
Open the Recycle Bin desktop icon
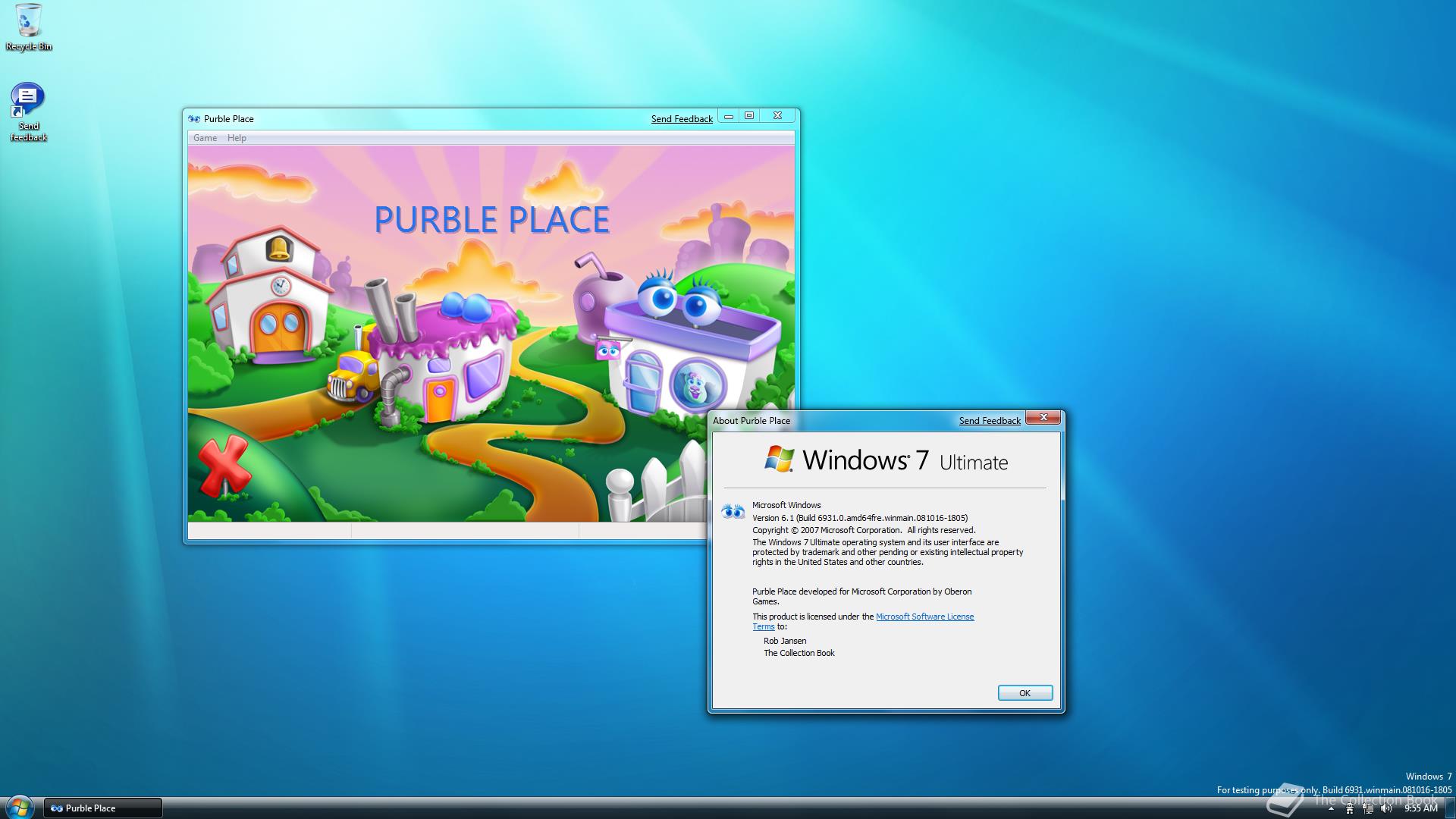tap(29, 27)
